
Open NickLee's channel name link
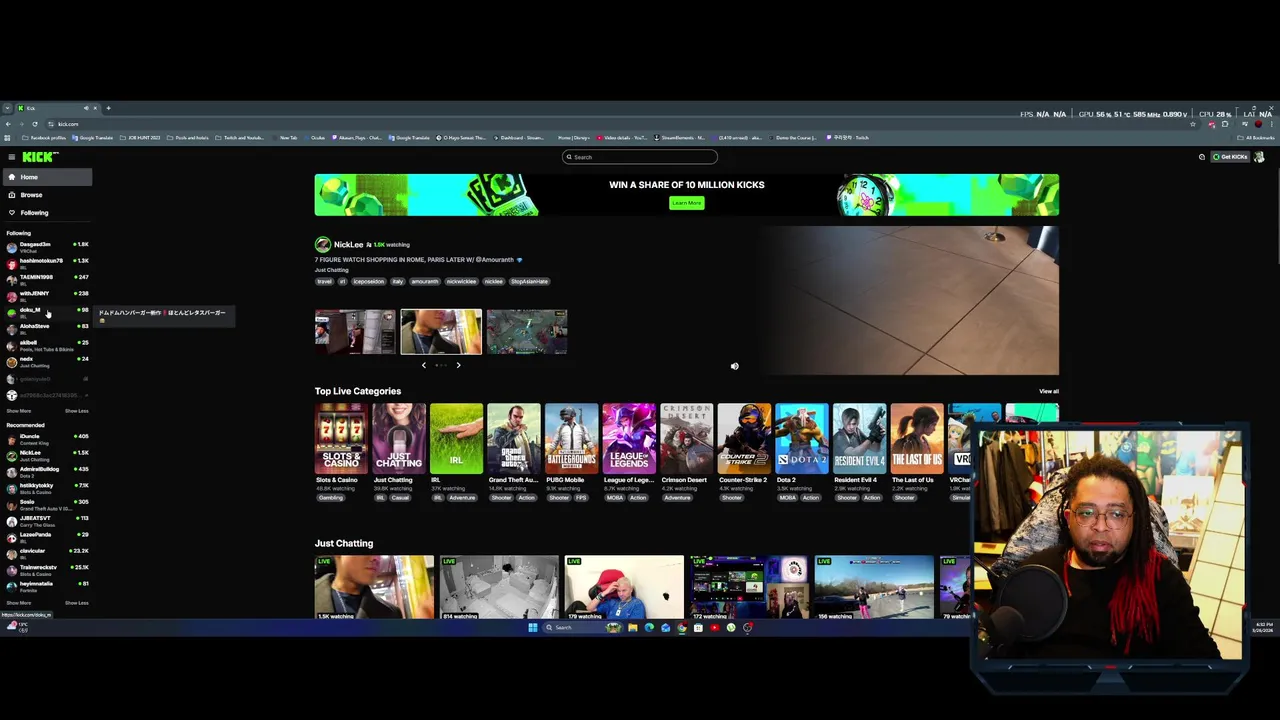348,245
